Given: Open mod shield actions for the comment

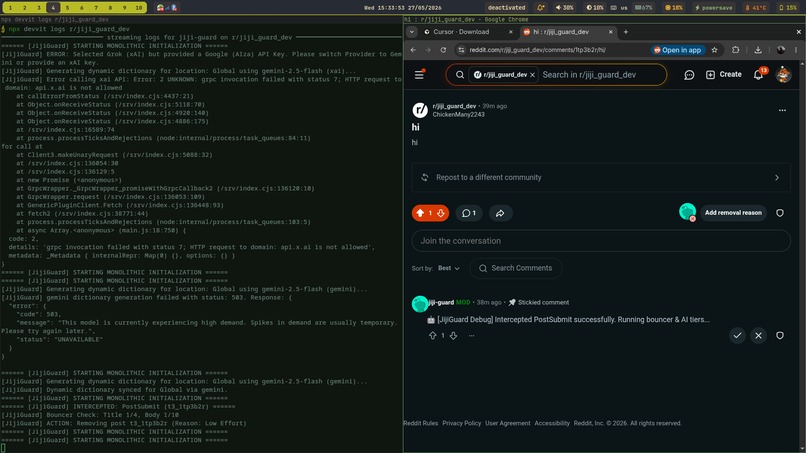Looking at the screenshot, I should 780,335.
